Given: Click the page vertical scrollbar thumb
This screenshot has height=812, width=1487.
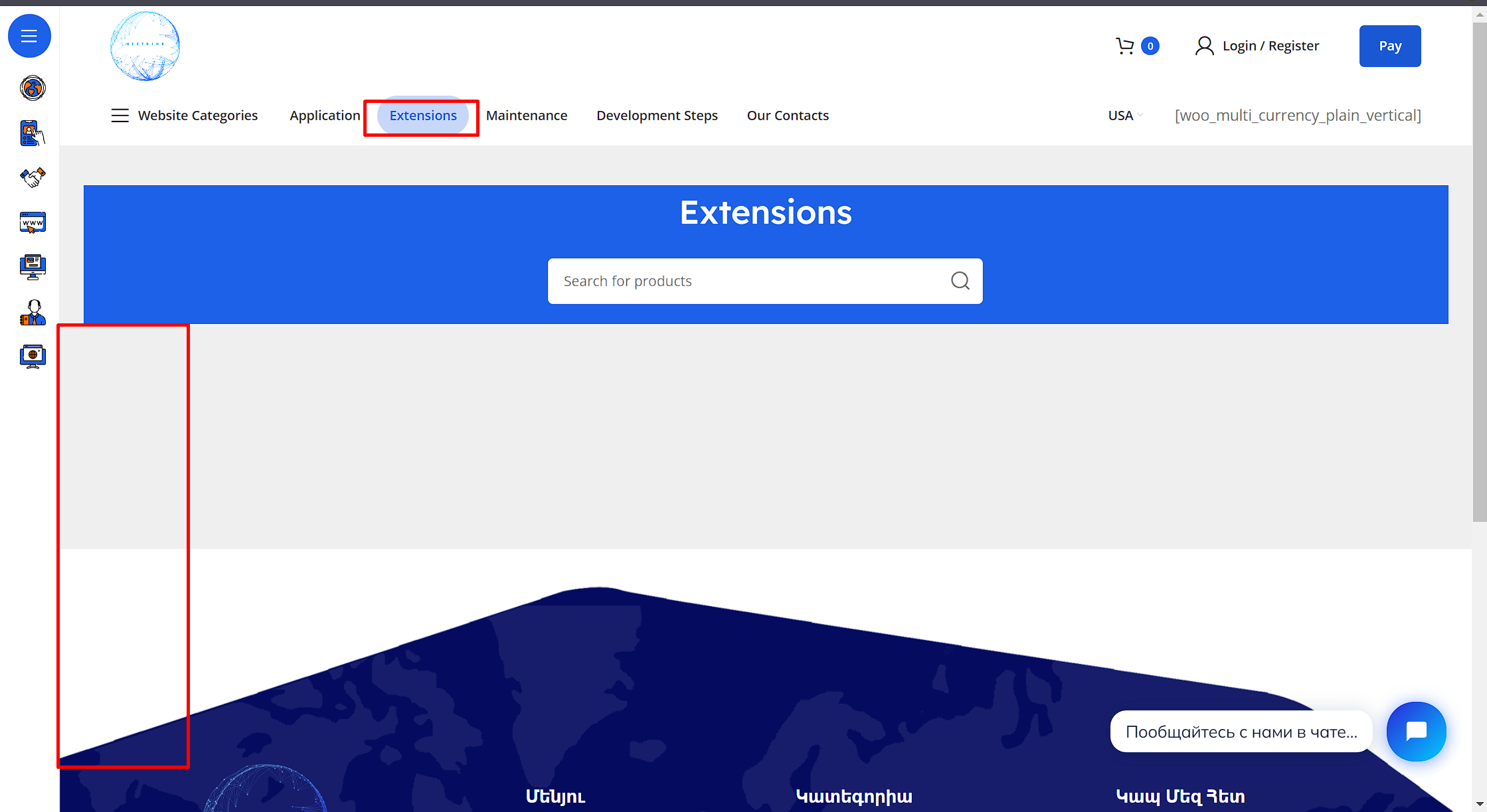Looking at the screenshot, I should coord(1479,272).
